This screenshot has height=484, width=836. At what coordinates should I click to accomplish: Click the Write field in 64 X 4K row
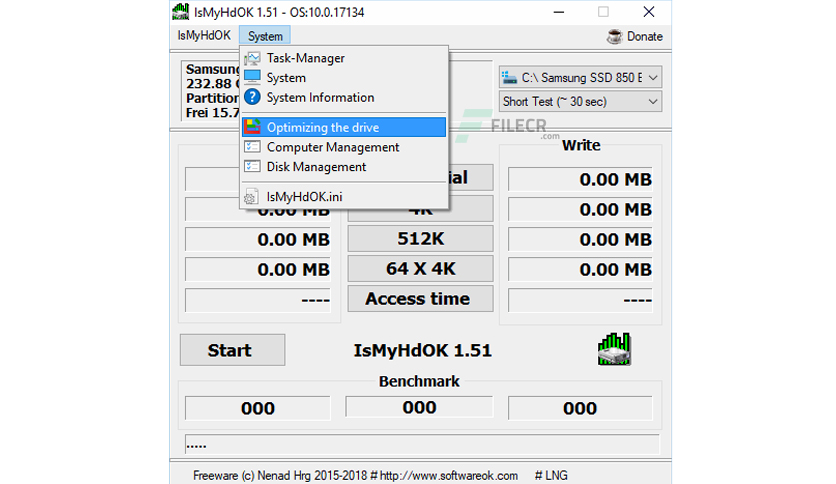580,269
